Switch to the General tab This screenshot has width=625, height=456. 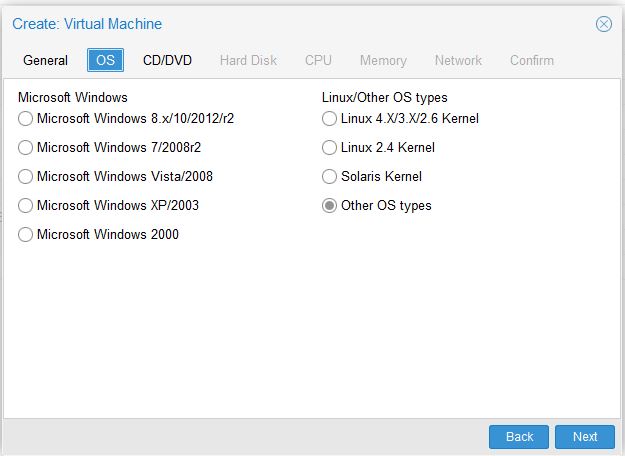click(45, 60)
